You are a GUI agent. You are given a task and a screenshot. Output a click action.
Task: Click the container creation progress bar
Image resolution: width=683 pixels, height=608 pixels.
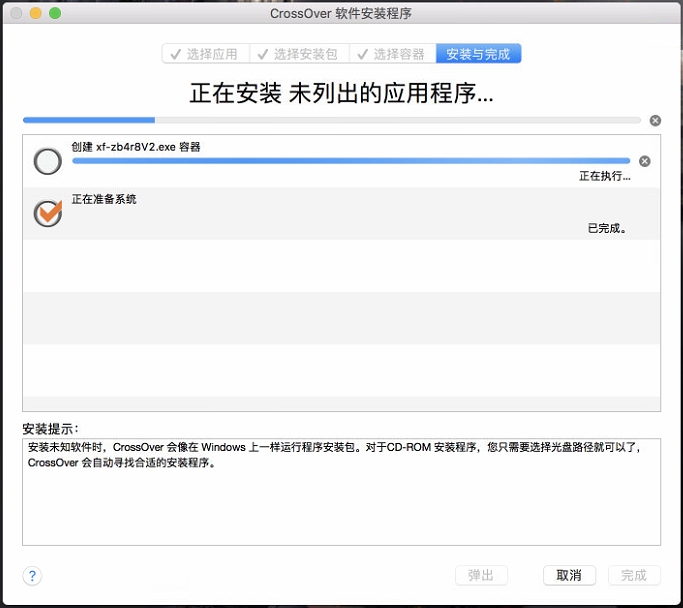pos(351,161)
